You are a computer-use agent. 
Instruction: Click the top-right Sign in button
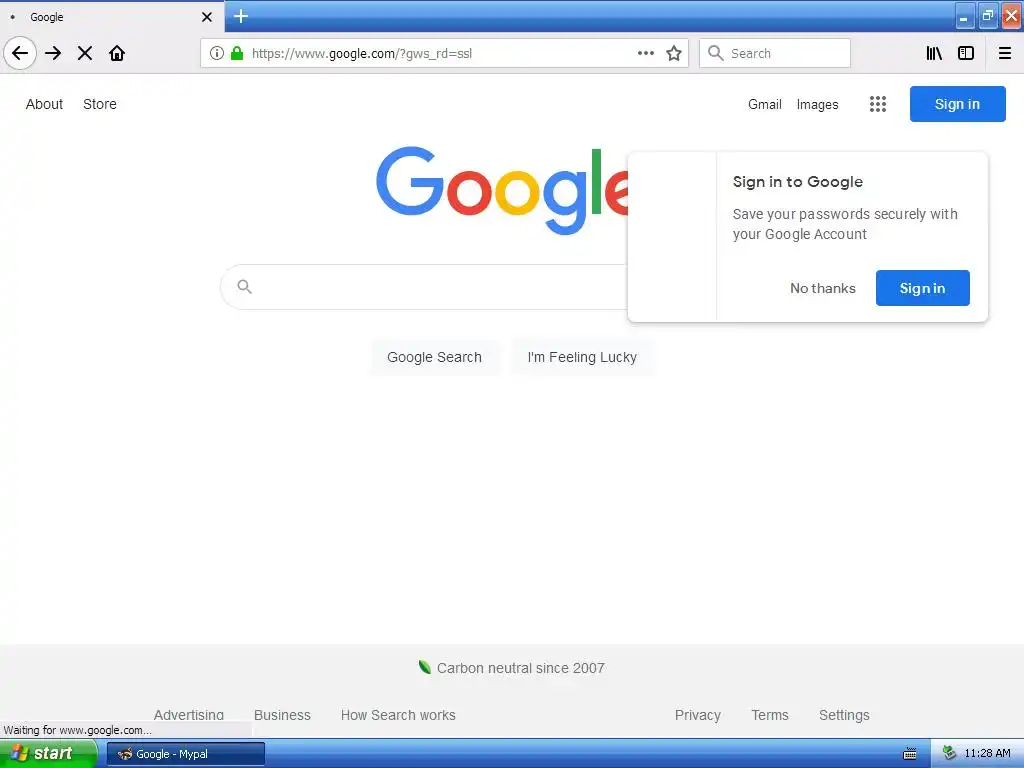point(957,104)
